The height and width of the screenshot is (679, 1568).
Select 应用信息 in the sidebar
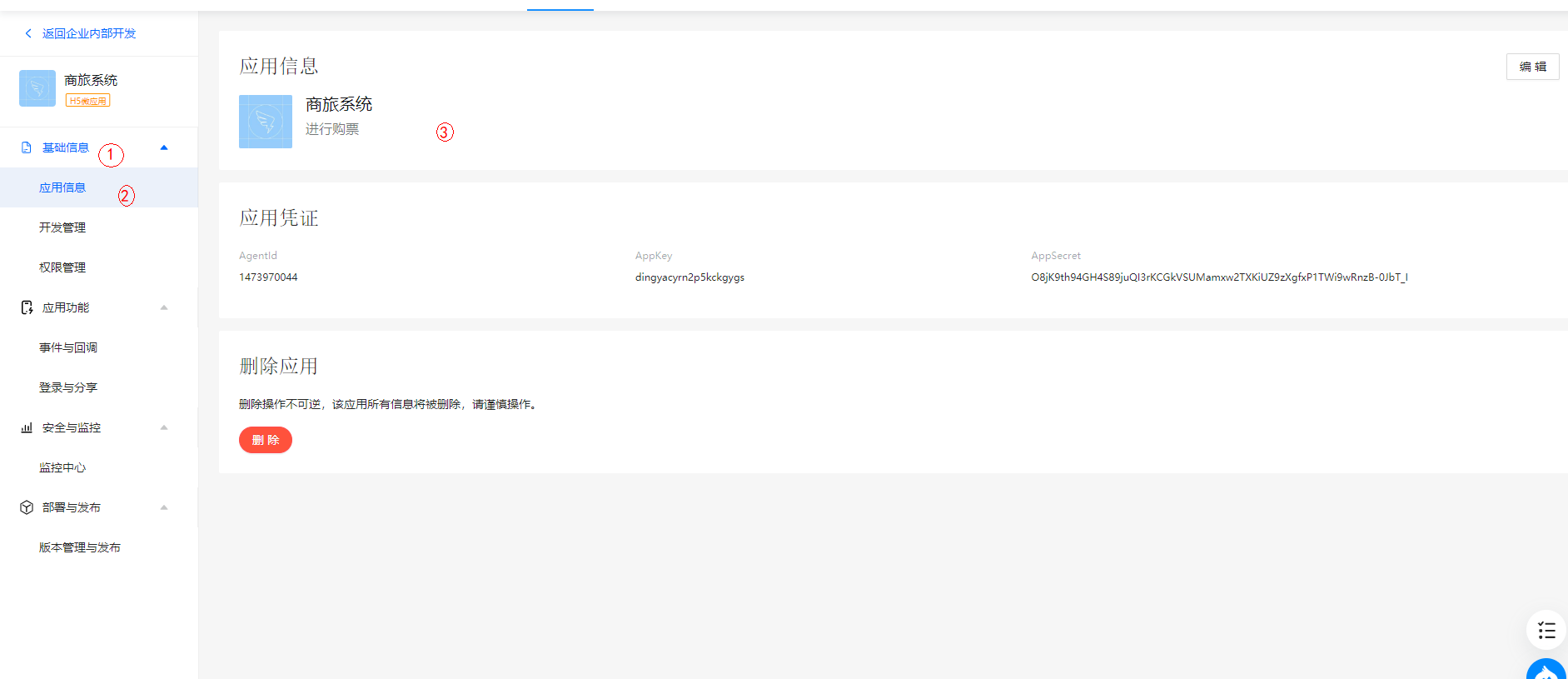click(62, 187)
